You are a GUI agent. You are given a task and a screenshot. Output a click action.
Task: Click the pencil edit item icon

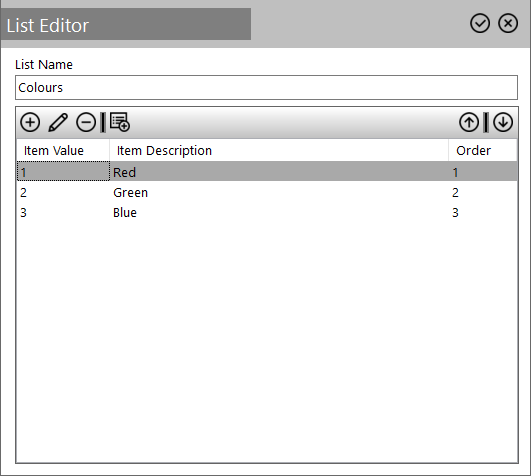pyautogui.click(x=58, y=122)
